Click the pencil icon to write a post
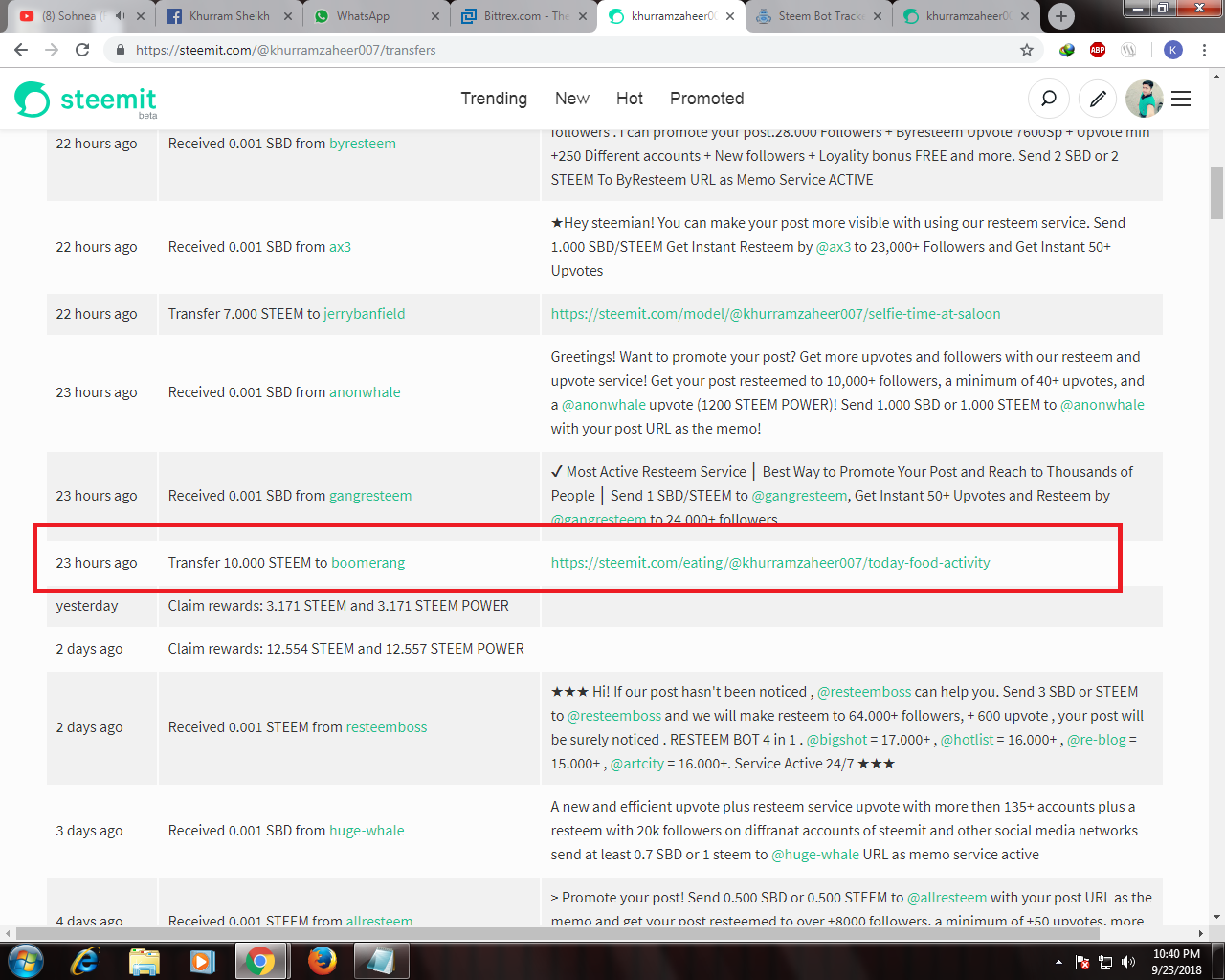Image resolution: width=1225 pixels, height=980 pixels. point(1099,99)
